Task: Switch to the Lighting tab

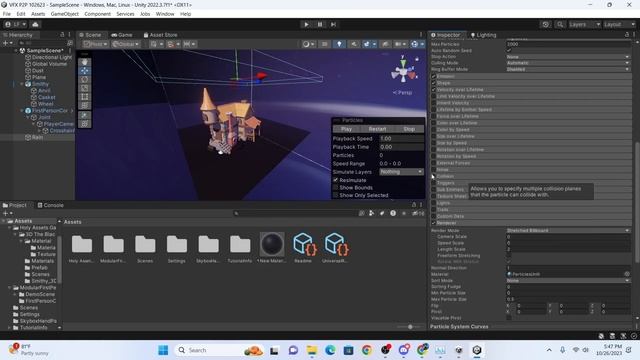Action: coord(483,35)
